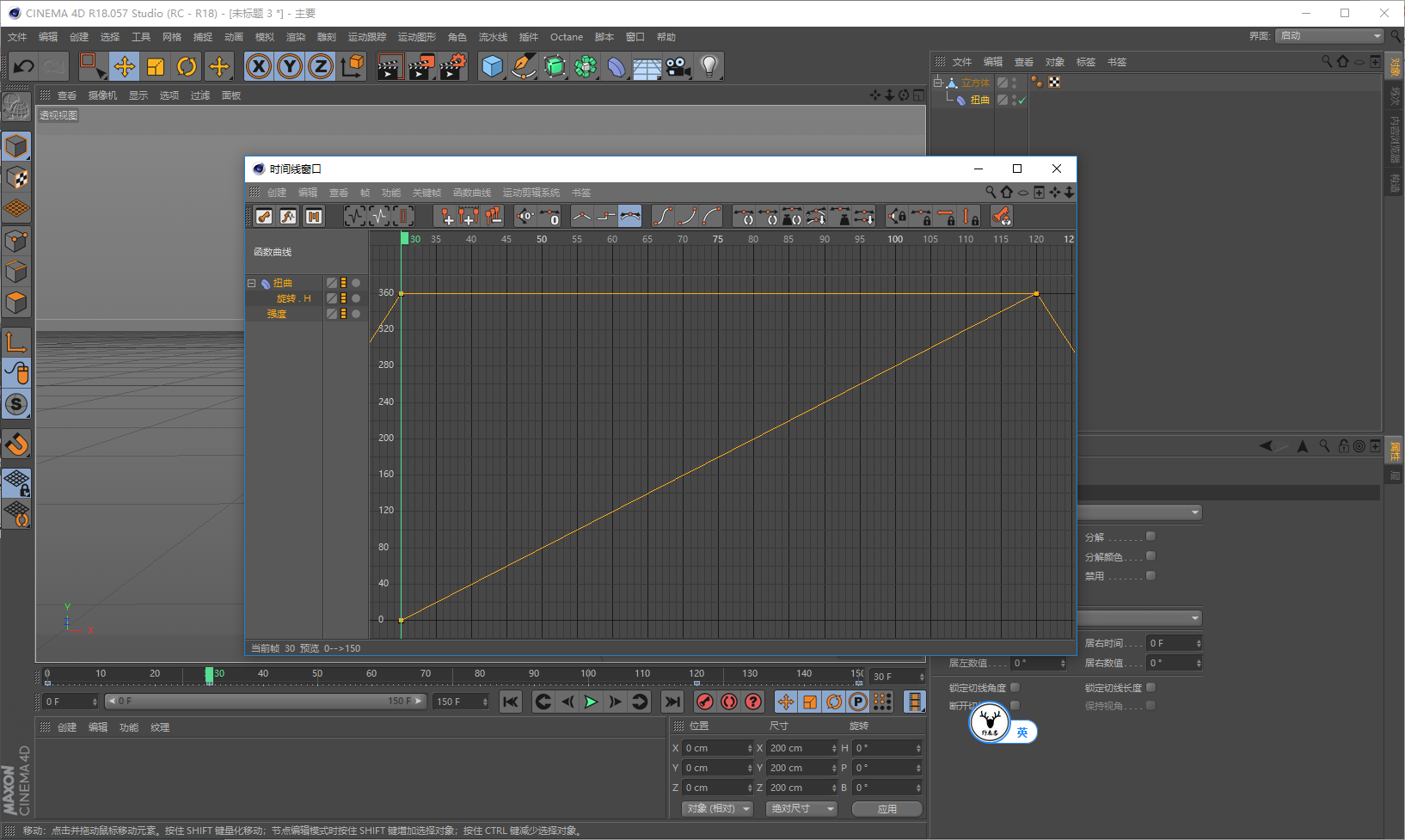Go to end of animation
The image size is (1405, 840).
tap(672, 702)
